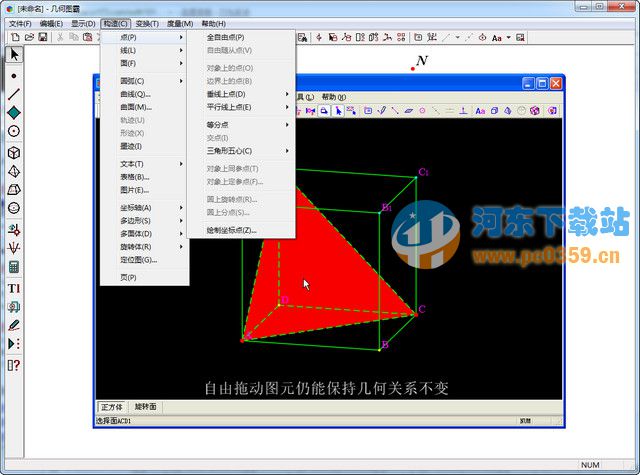Image resolution: width=640 pixels, height=475 pixels.
Task: Select the pyramid solid tool
Action: click(x=14, y=171)
